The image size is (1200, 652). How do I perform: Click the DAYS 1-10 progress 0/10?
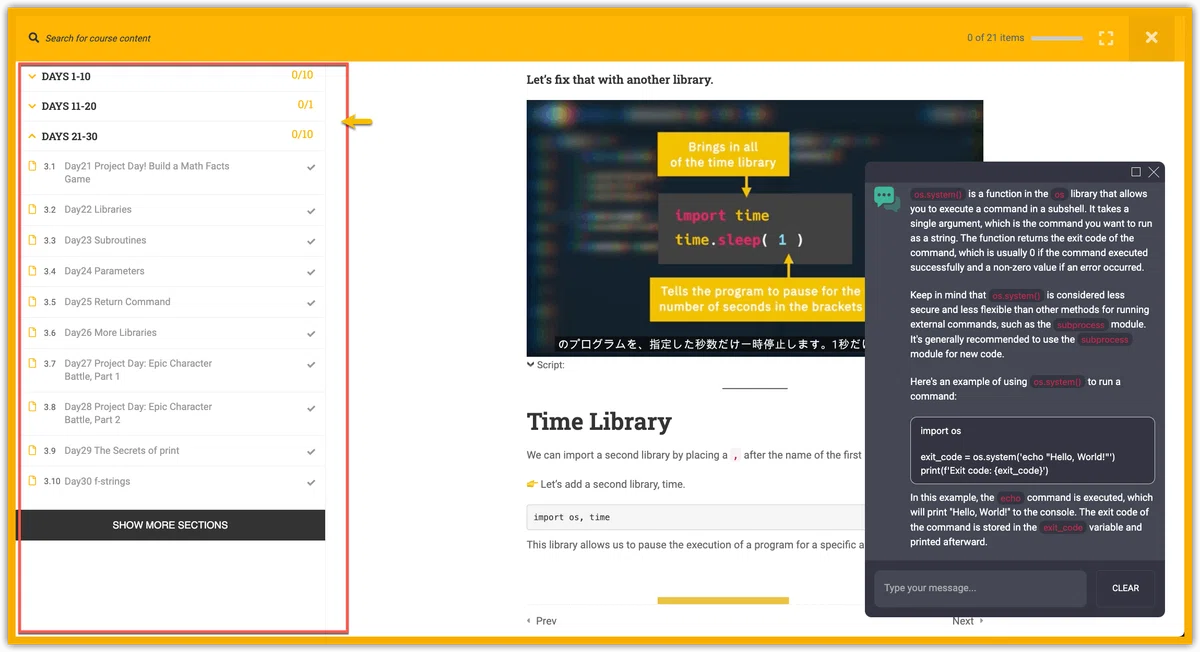pyautogui.click(x=302, y=75)
